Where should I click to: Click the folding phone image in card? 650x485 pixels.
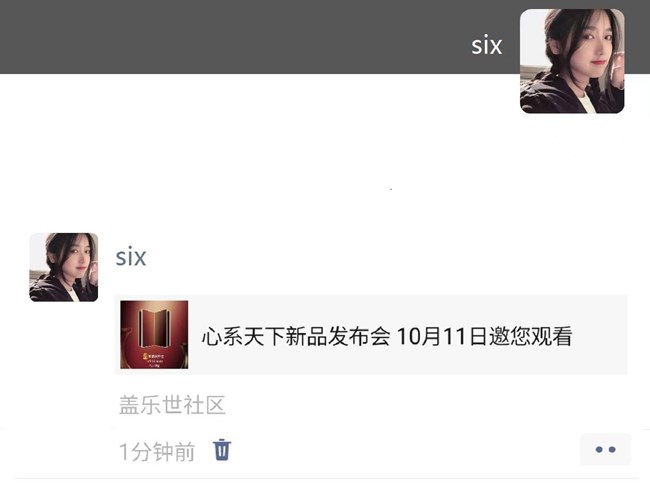pos(154,335)
